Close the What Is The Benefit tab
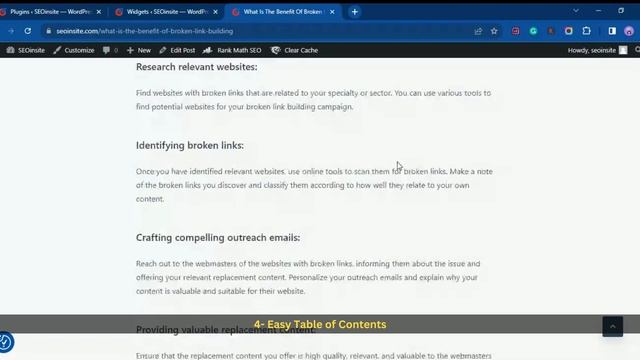This screenshot has height=360, width=640. coord(332,12)
